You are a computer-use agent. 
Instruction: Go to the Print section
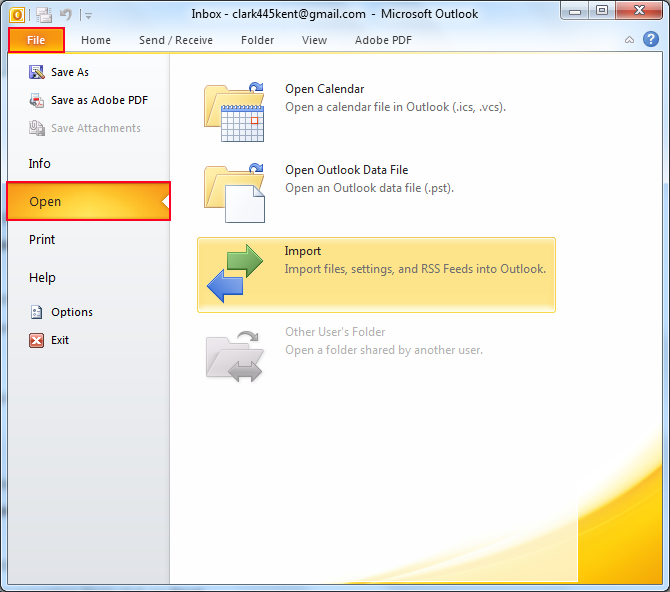click(x=42, y=240)
